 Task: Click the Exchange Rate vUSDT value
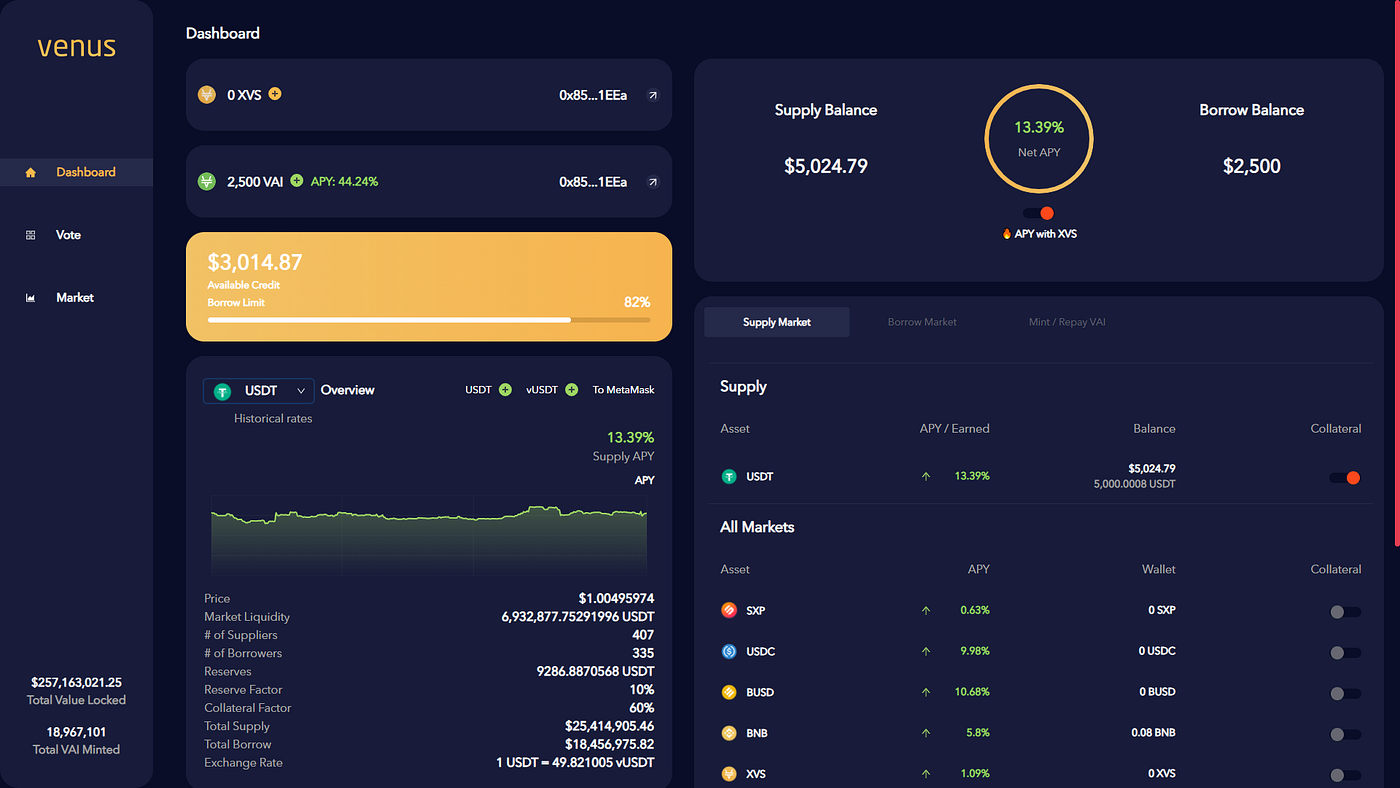click(575, 763)
